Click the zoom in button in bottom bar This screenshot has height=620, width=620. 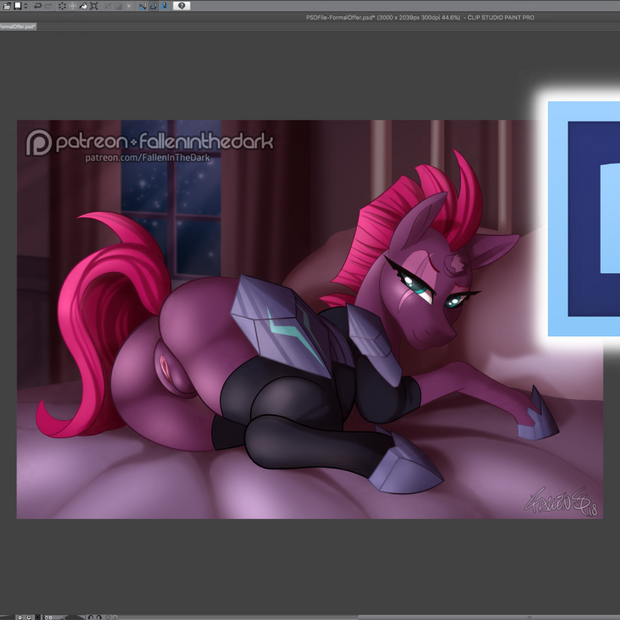tap(29, 617)
